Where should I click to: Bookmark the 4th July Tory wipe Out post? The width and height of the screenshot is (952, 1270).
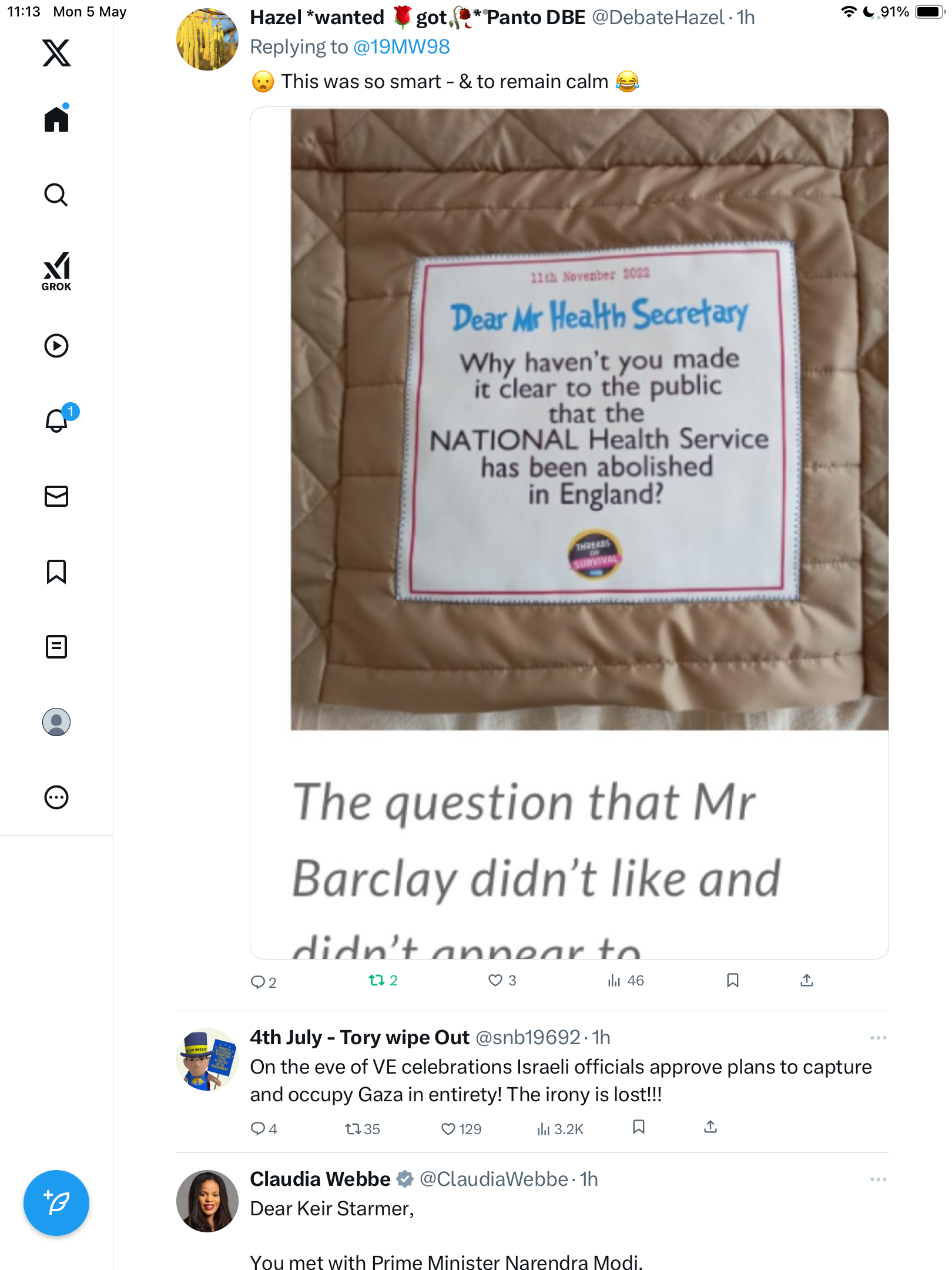(x=639, y=1127)
